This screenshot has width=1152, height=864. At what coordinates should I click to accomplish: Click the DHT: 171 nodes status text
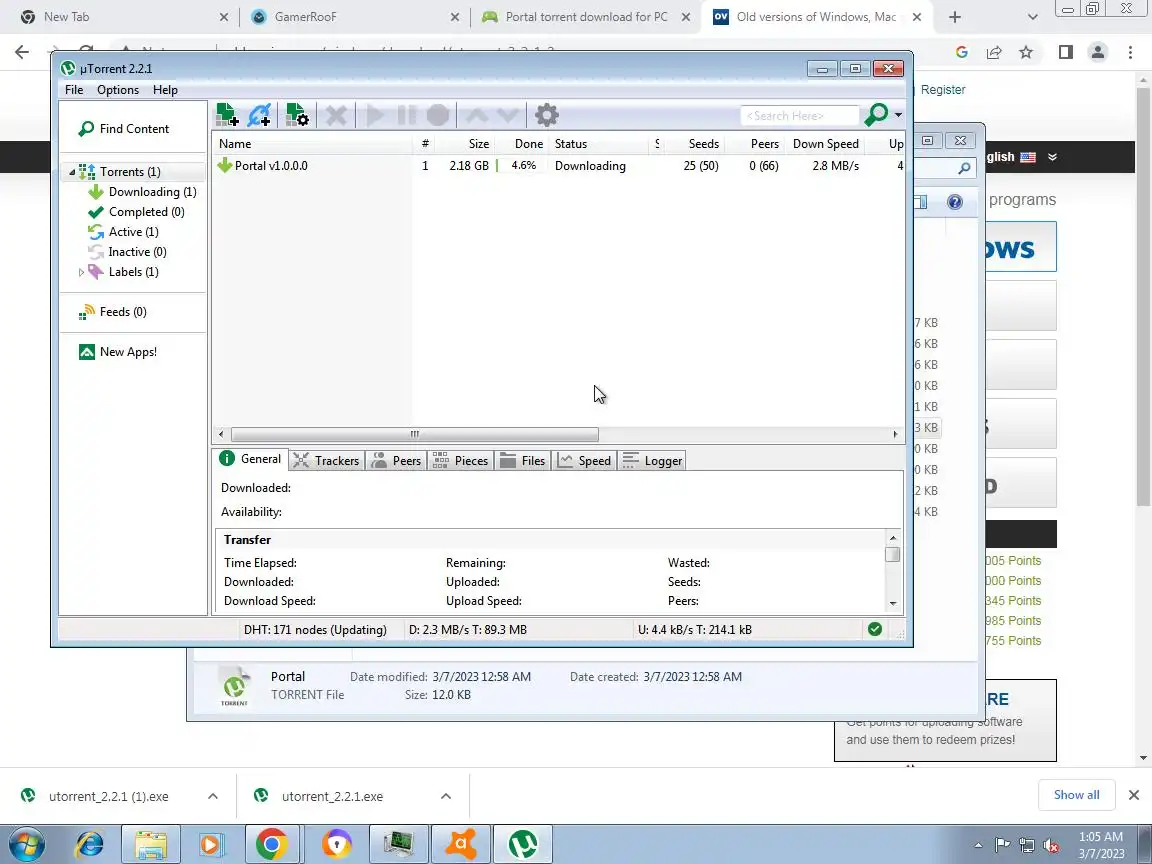(x=315, y=630)
